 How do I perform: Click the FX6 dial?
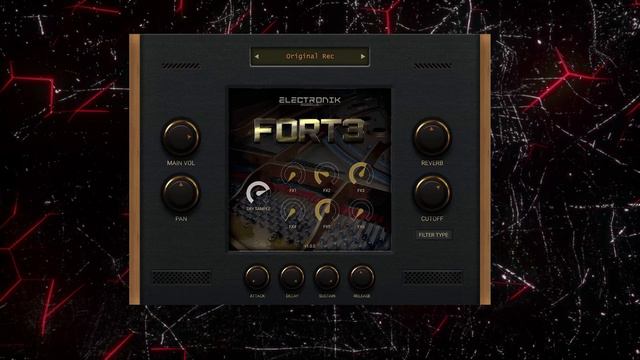coord(361,211)
